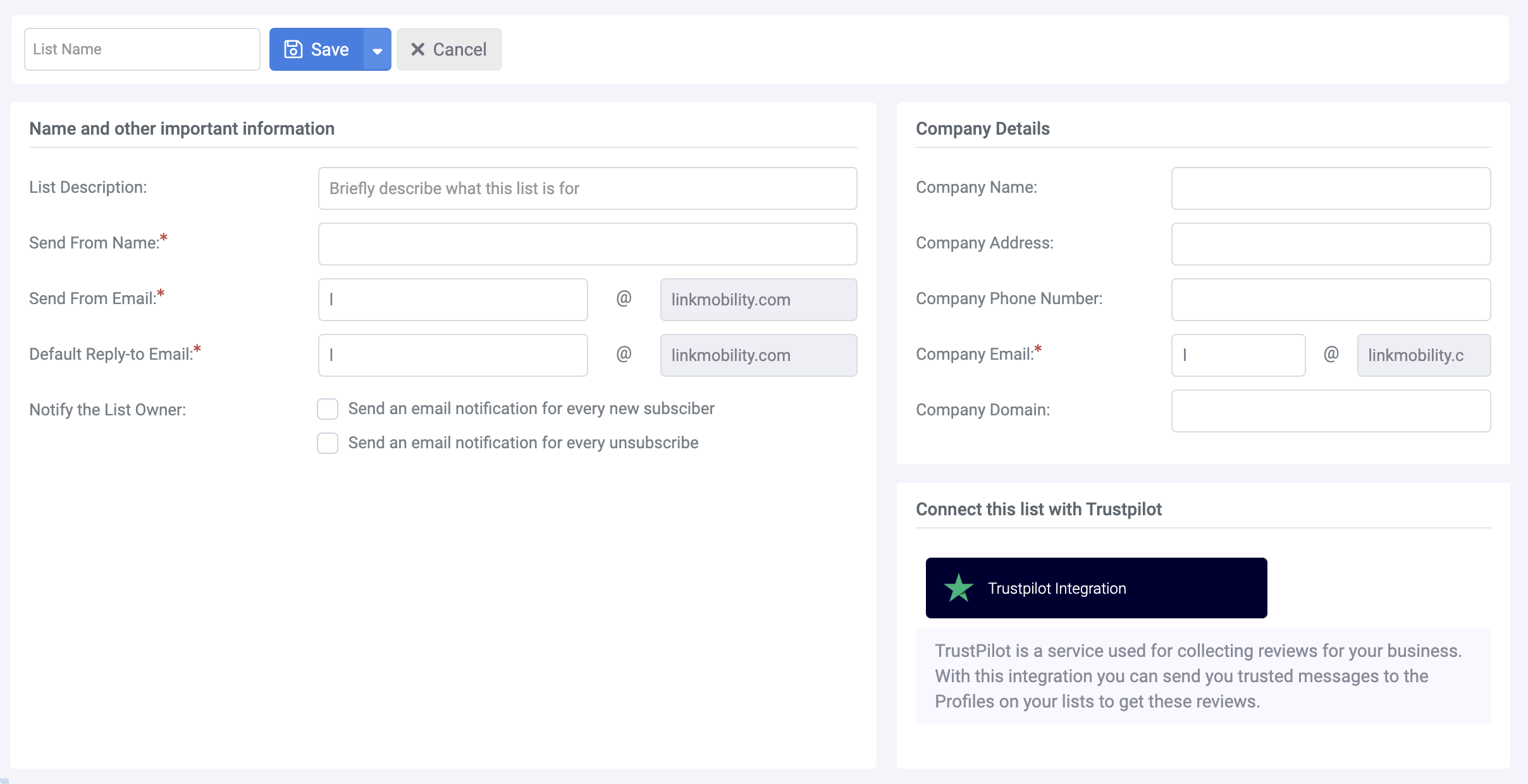Click the 'Notify the List Owner:' label

point(108,410)
